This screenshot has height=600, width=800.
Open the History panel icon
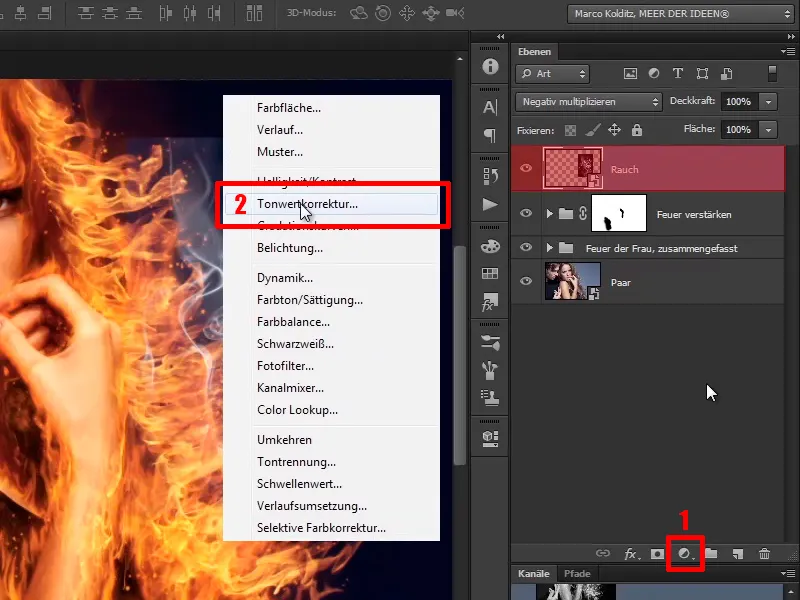(490, 176)
